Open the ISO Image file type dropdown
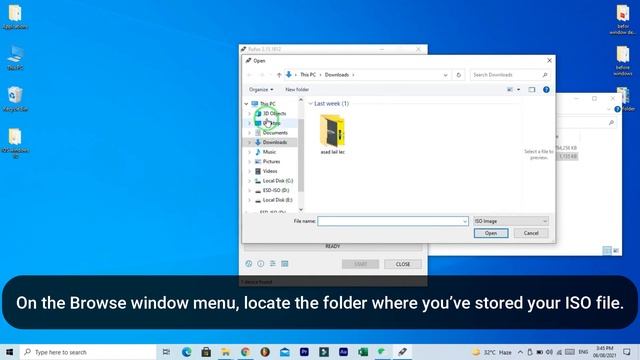 (511, 221)
